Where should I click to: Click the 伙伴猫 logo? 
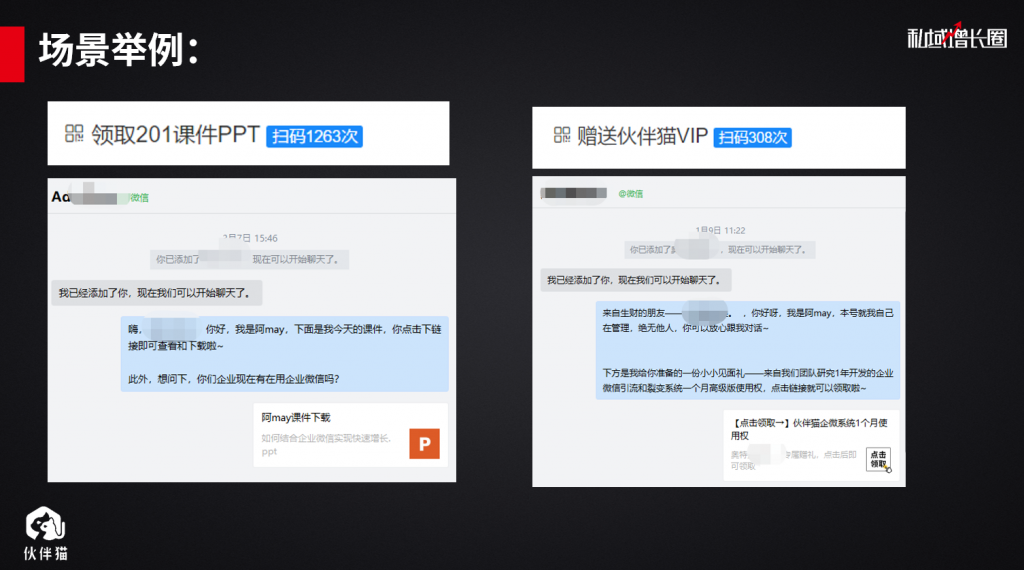pos(46,533)
